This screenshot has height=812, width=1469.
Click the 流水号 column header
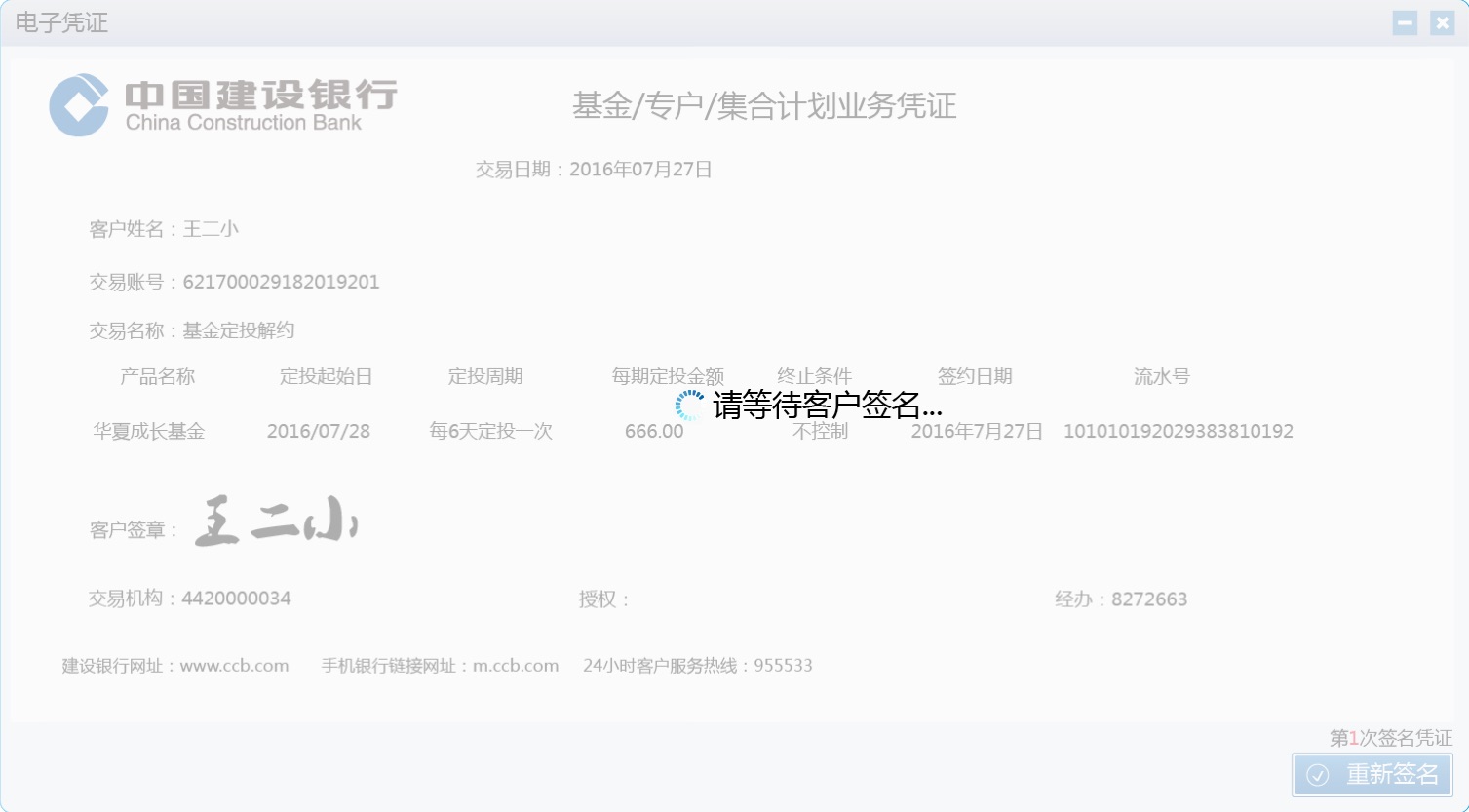1162,376
